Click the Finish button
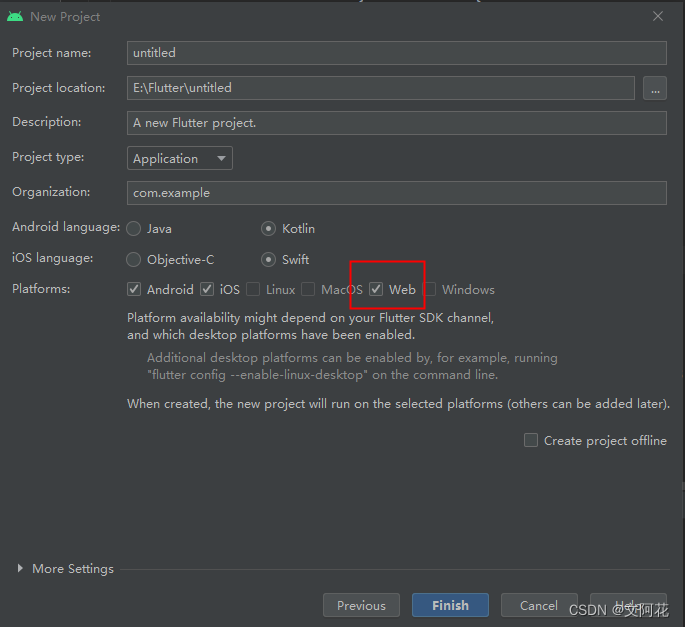The height and width of the screenshot is (627, 685). coord(450,605)
